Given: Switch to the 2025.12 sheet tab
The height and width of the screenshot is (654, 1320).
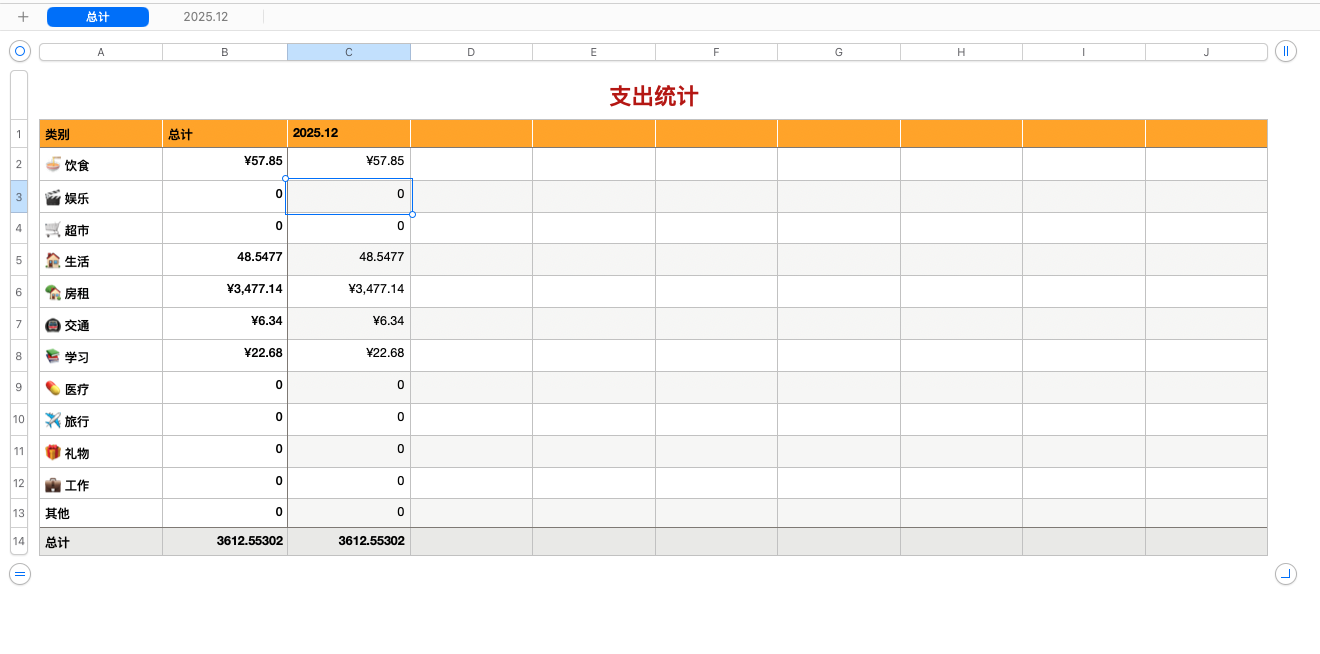Looking at the screenshot, I should 204,16.
